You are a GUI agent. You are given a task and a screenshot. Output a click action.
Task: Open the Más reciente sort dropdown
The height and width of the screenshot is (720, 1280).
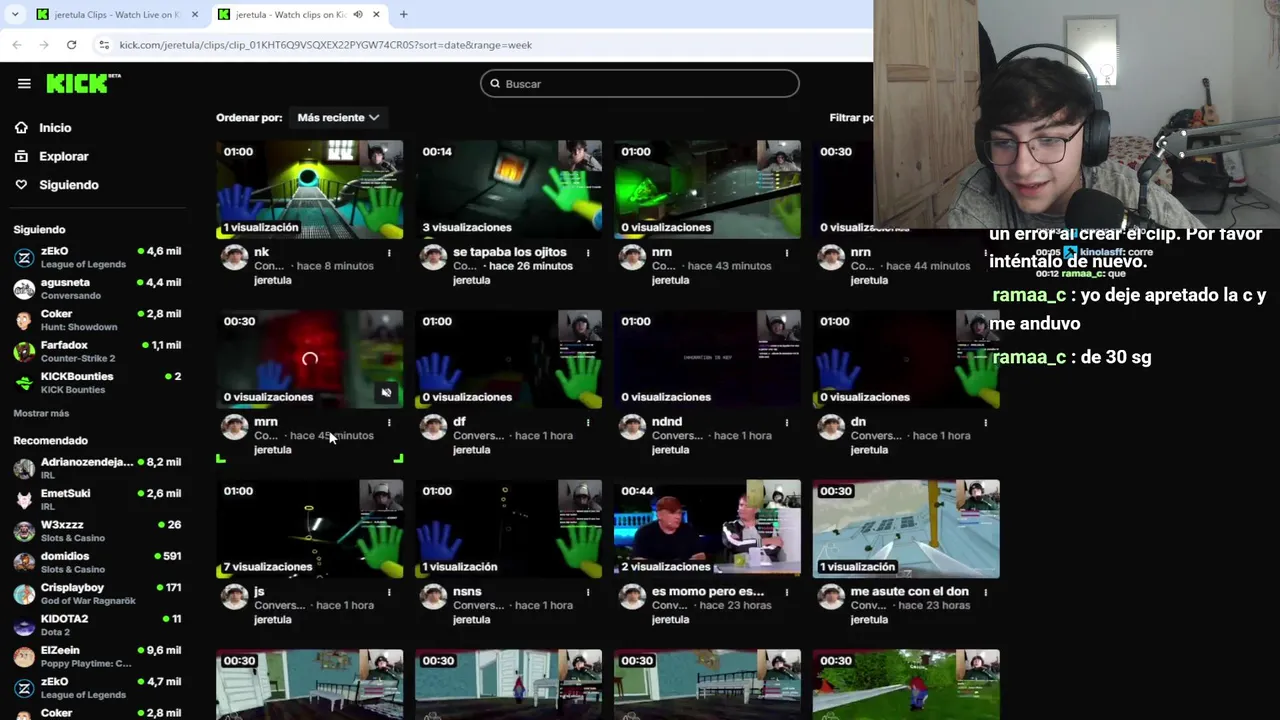338,117
